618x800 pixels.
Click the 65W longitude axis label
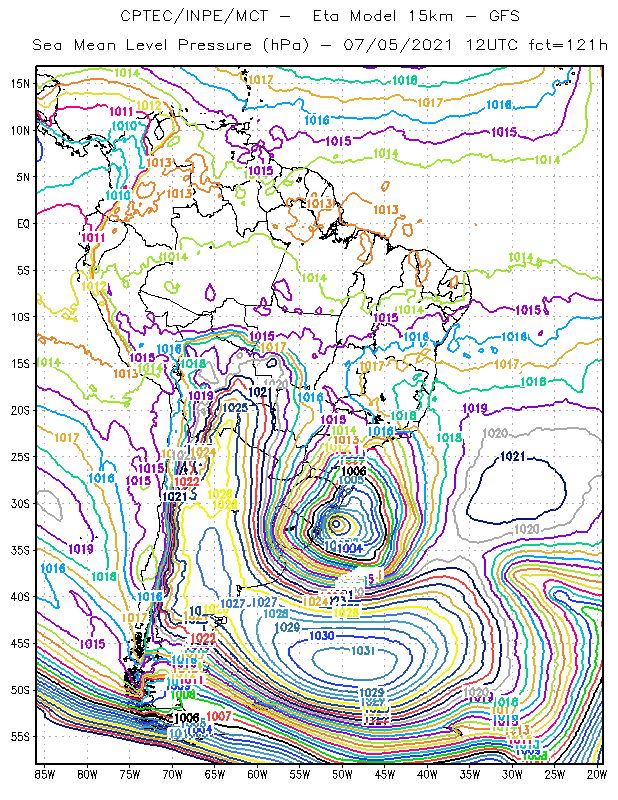coord(214,775)
